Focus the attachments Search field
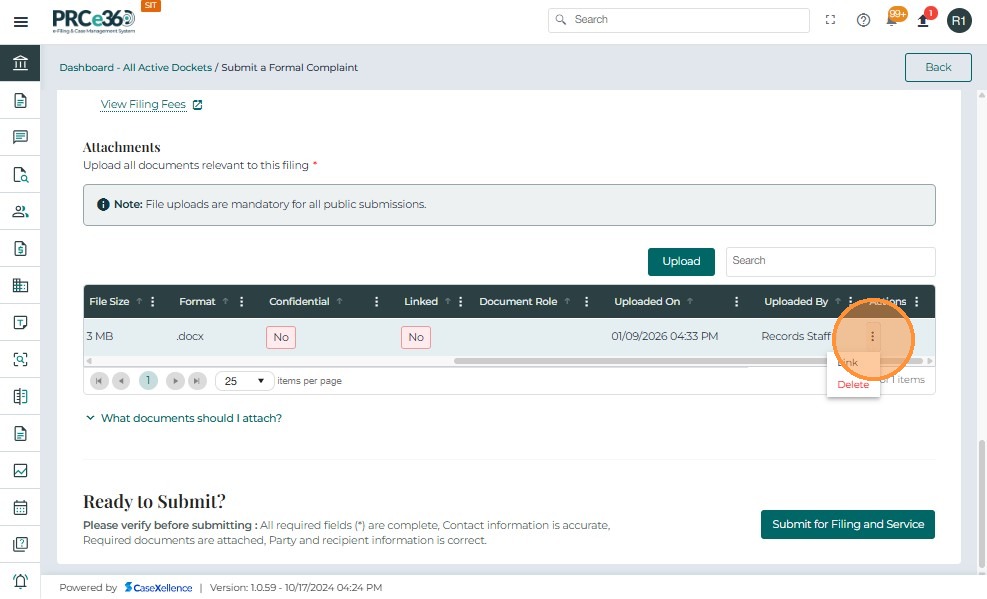The image size is (987, 599). tap(830, 261)
